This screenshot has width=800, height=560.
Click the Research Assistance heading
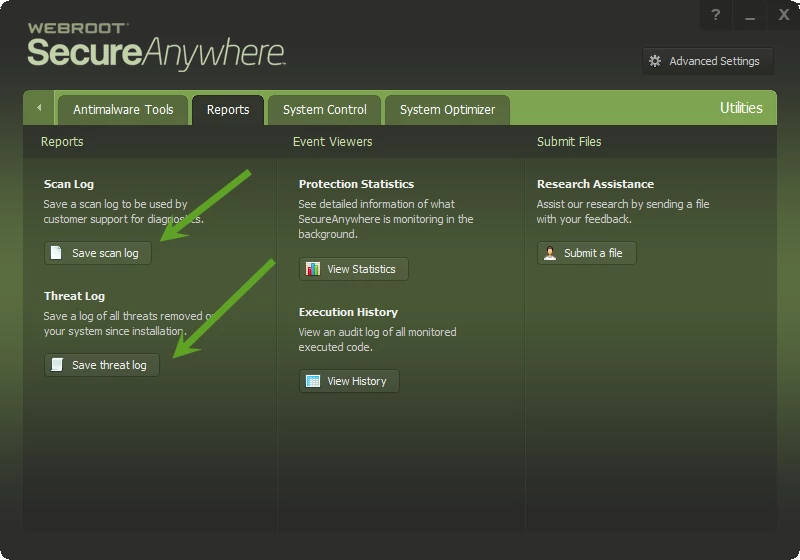pos(595,184)
